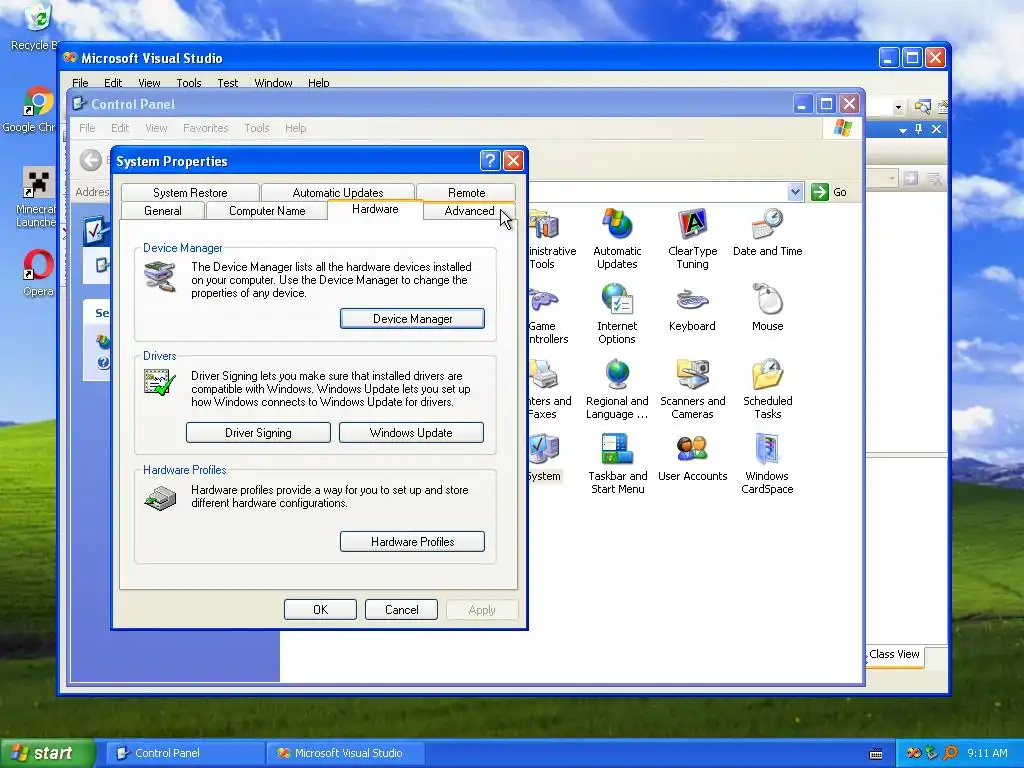Click the Windows Update button
The width and height of the screenshot is (1024, 768).
pos(411,433)
